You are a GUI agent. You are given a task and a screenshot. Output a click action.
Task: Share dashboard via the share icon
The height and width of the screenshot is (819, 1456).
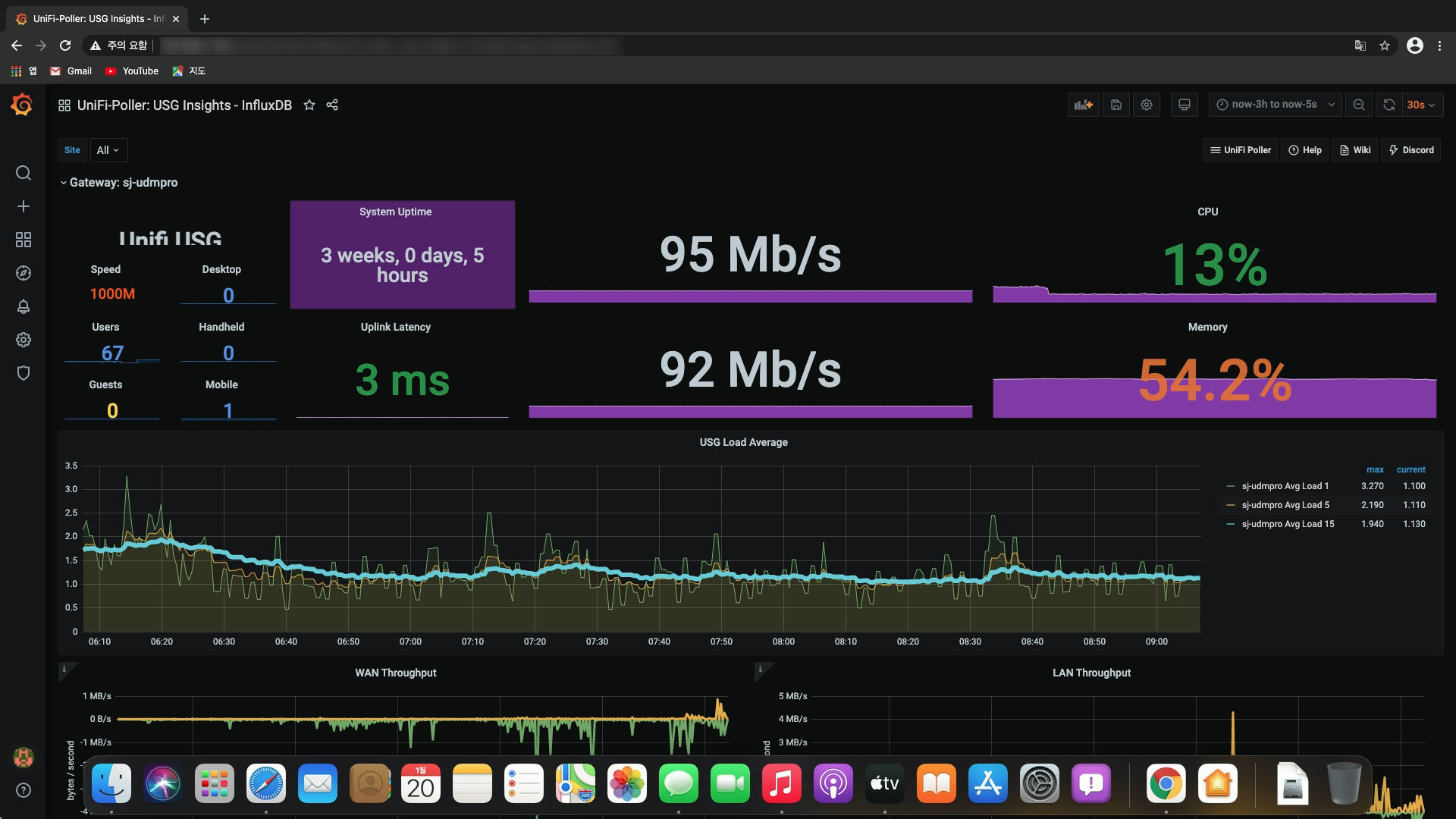[332, 105]
